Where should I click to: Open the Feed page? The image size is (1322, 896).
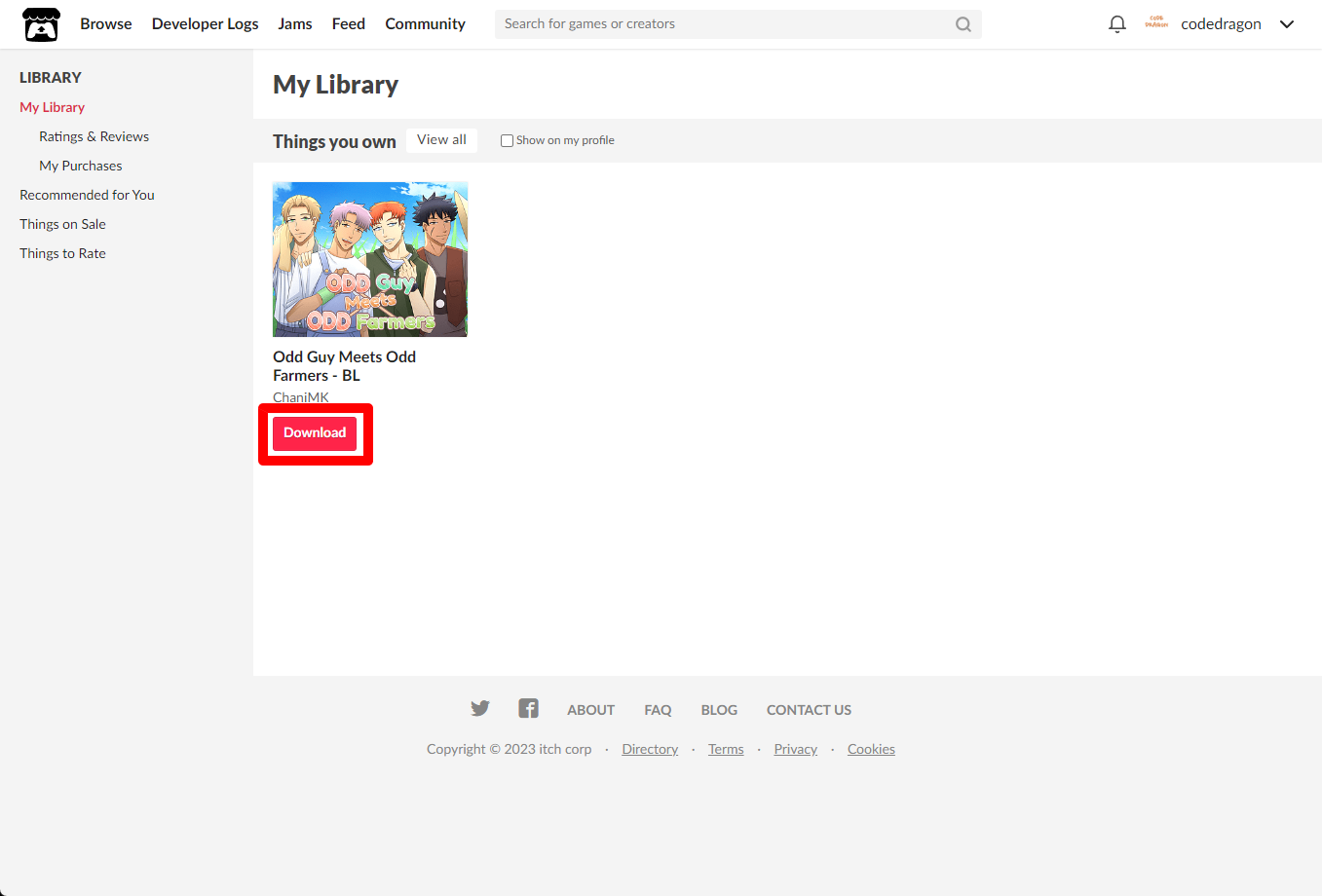point(349,23)
